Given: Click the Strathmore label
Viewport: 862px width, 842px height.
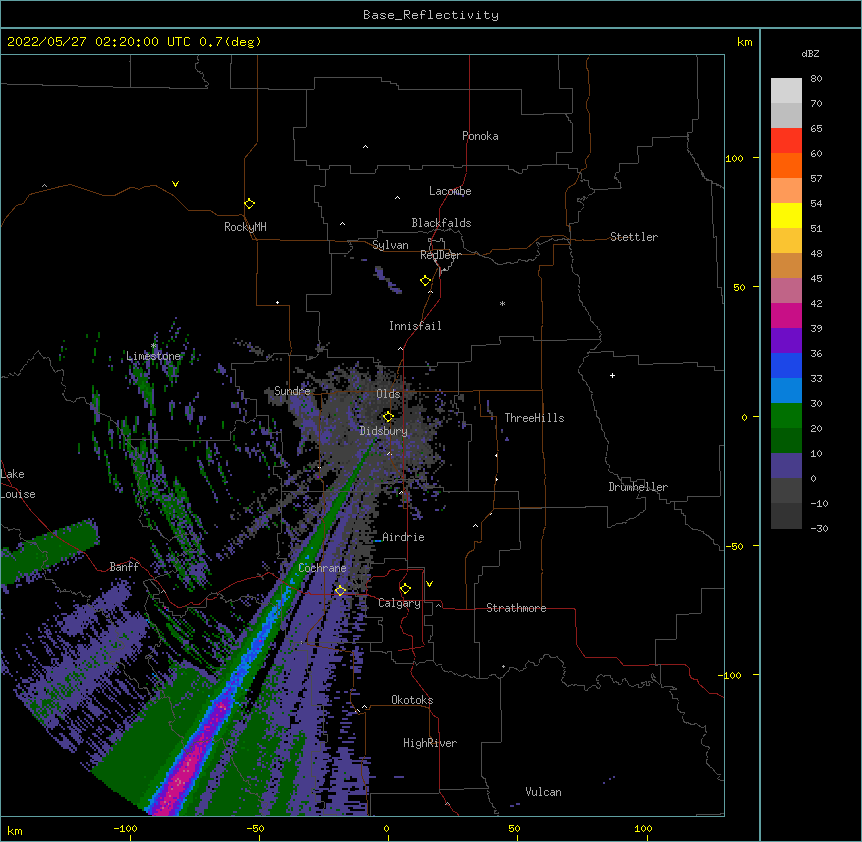Looking at the screenshot, I should (516, 608).
